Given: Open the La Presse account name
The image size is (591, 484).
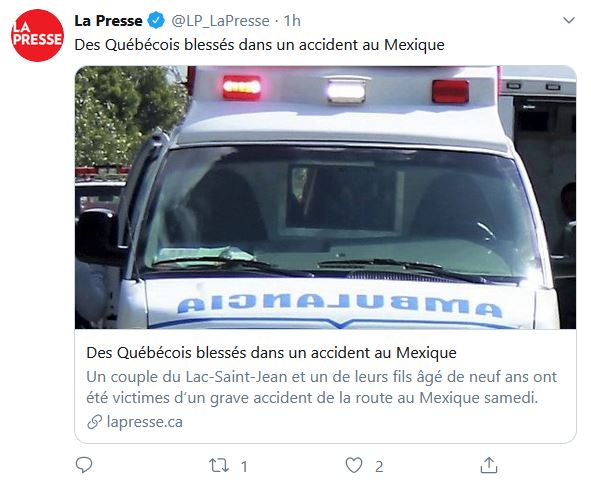Looking at the screenshot, I should coord(108,21).
